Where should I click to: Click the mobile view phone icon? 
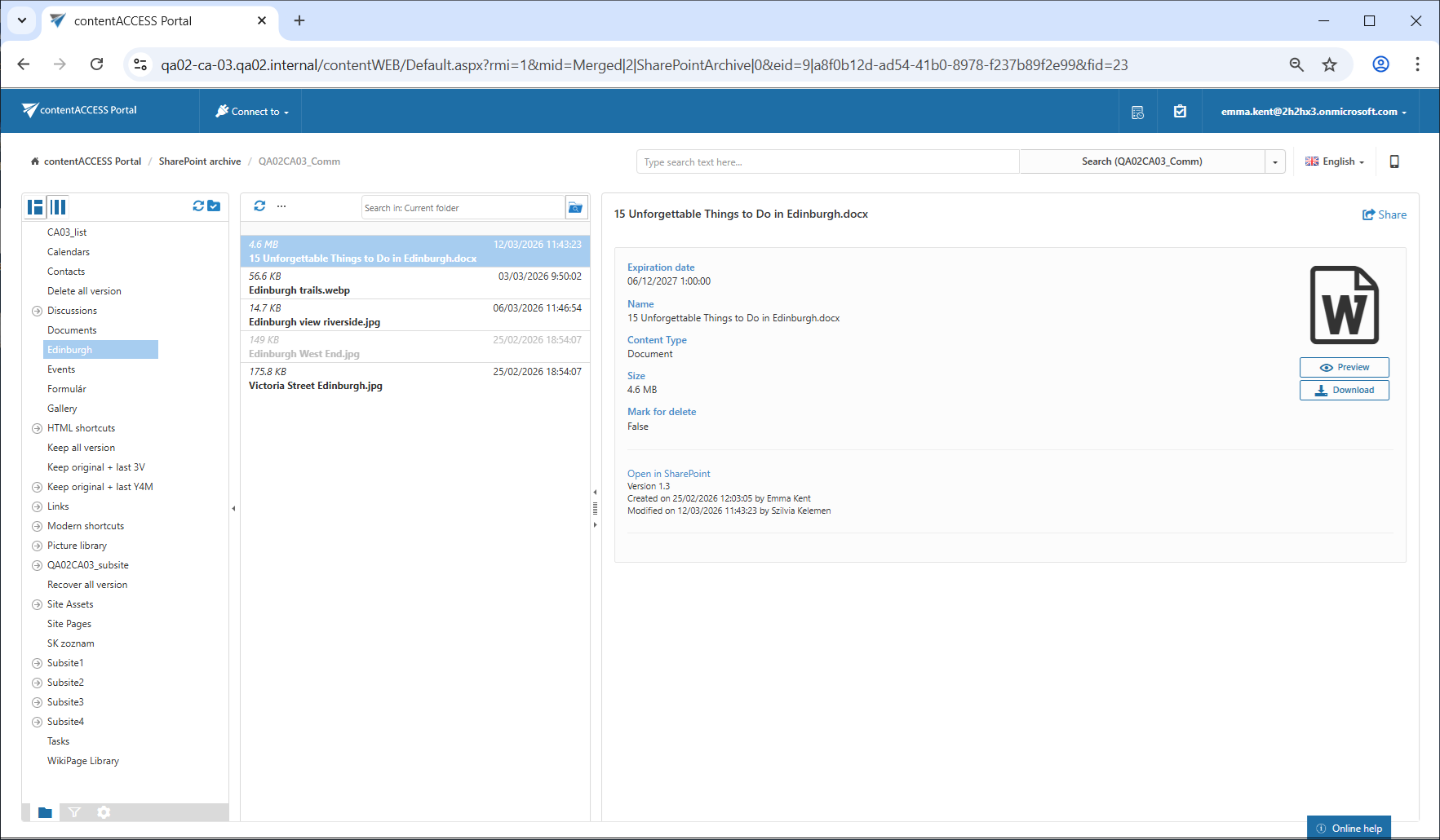(1393, 161)
